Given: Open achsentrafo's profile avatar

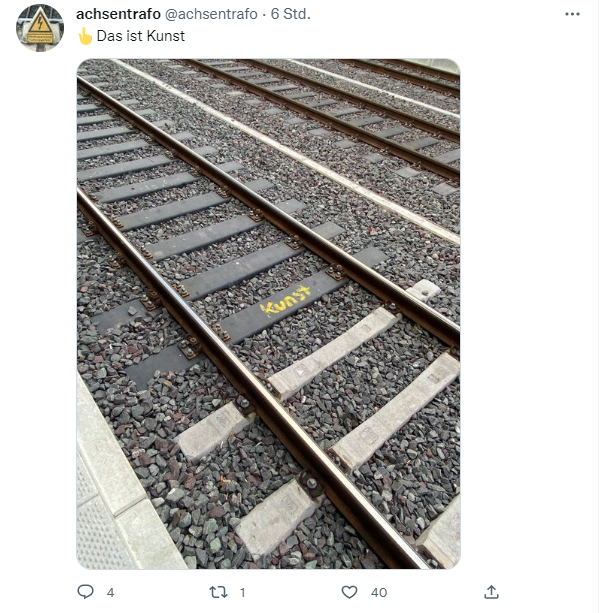Looking at the screenshot, I should click(40, 28).
